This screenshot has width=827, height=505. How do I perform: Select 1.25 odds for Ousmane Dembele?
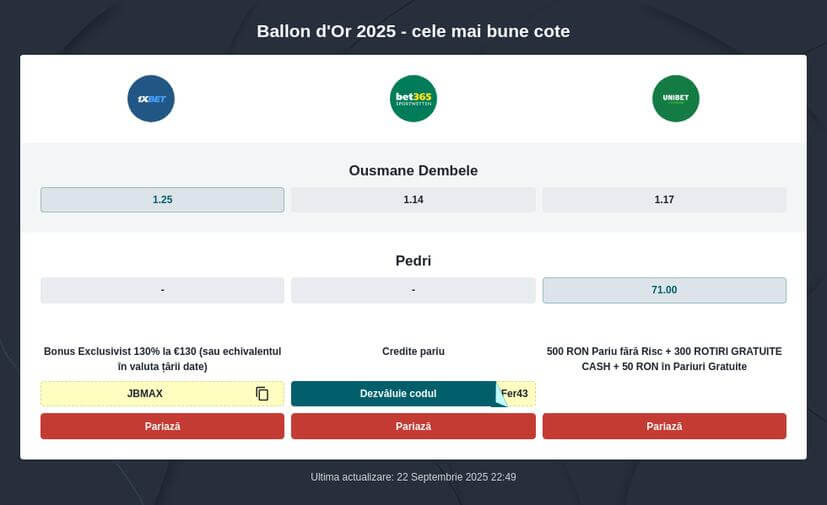[x=162, y=200]
